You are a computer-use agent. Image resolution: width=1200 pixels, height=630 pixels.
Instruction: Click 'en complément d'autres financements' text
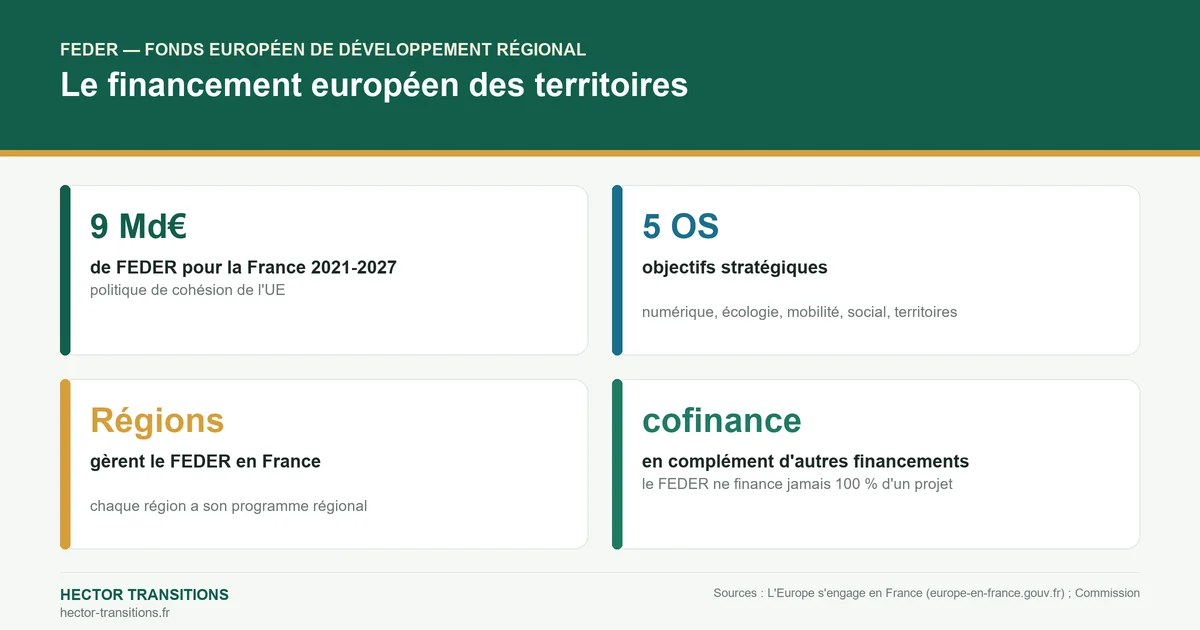coord(805,462)
